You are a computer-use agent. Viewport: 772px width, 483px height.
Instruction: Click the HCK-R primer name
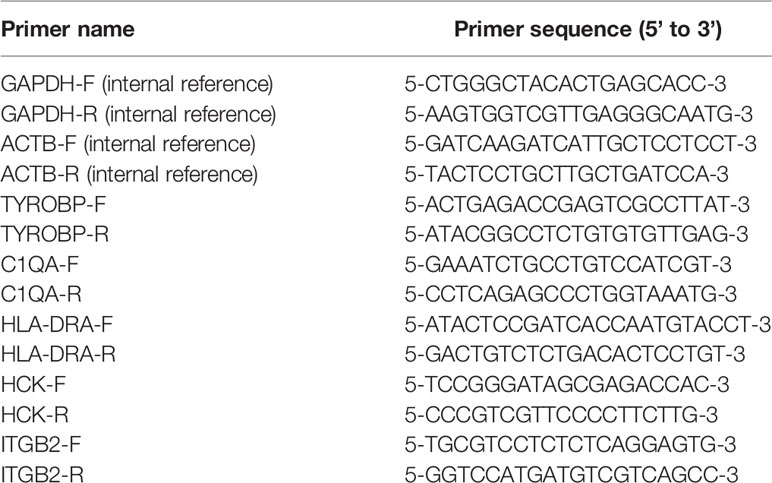tap(34, 415)
